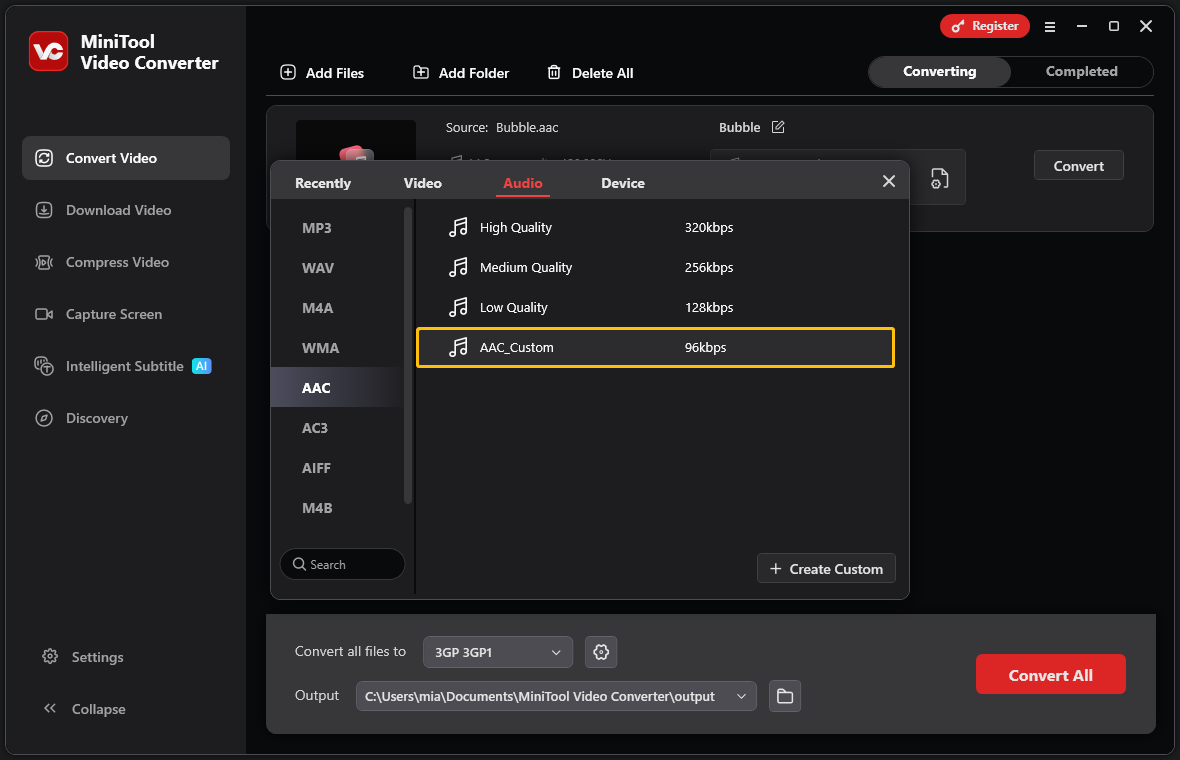Switch to the Converting tab
The width and height of the screenshot is (1180, 760).
[x=939, y=71]
